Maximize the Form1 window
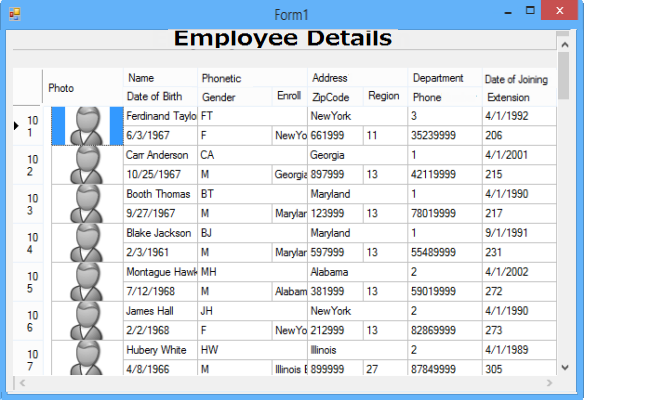This screenshot has height=400, width=670. coord(530,10)
